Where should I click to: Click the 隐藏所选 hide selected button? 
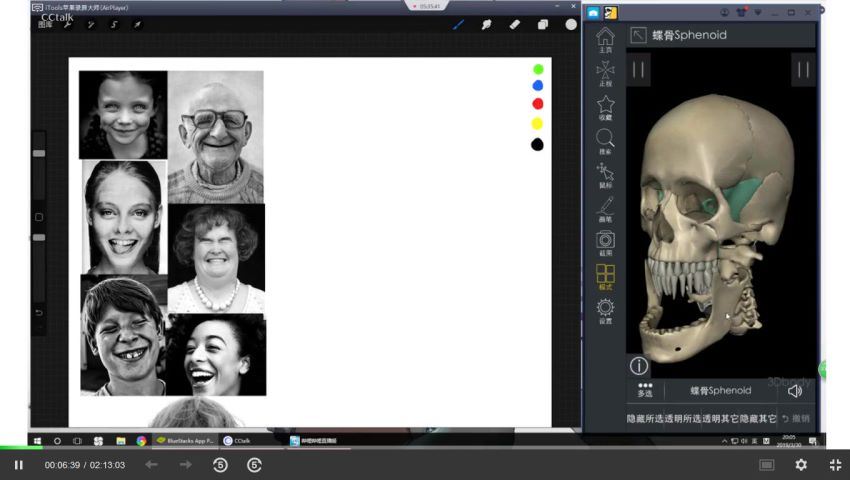click(645, 419)
